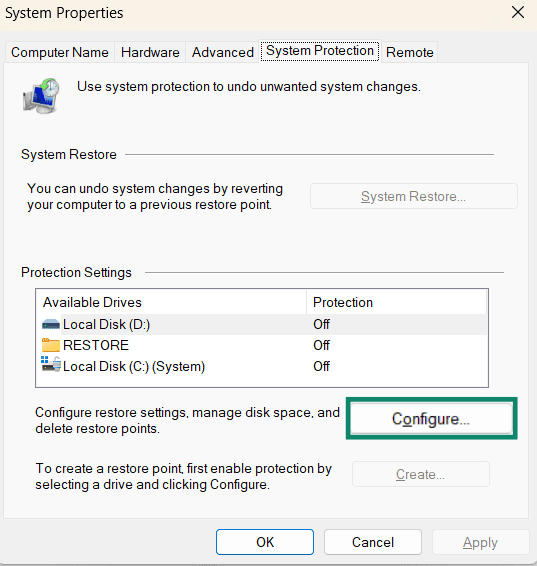Screen dimensions: 537x566
Task: Click the RESTORE folder icon
Action: coord(51,345)
